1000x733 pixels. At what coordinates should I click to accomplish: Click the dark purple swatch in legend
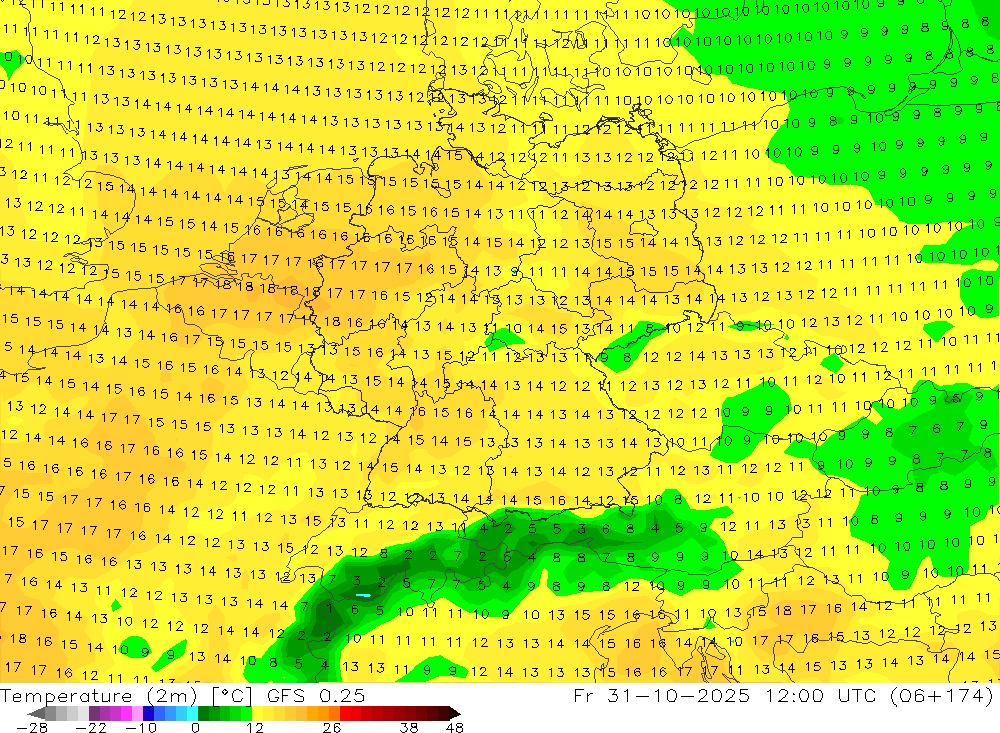pyautogui.click(x=94, y=714)
